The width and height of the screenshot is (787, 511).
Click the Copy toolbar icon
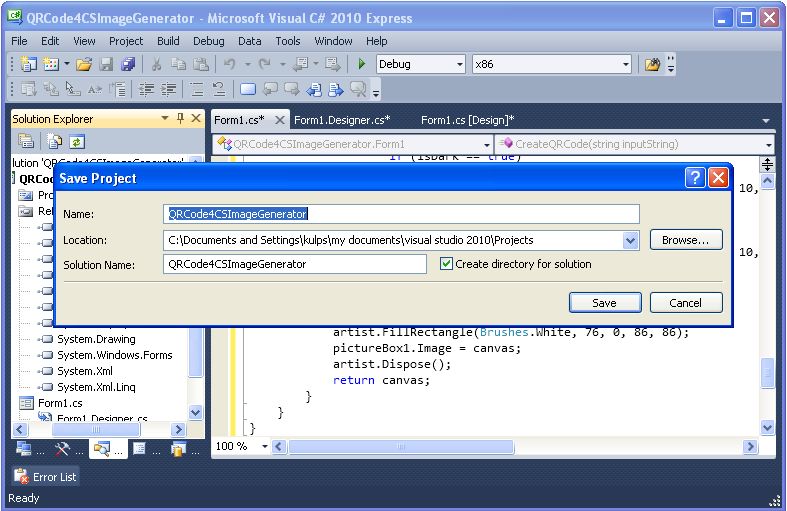pyautogui.click(x=178, y=64)
